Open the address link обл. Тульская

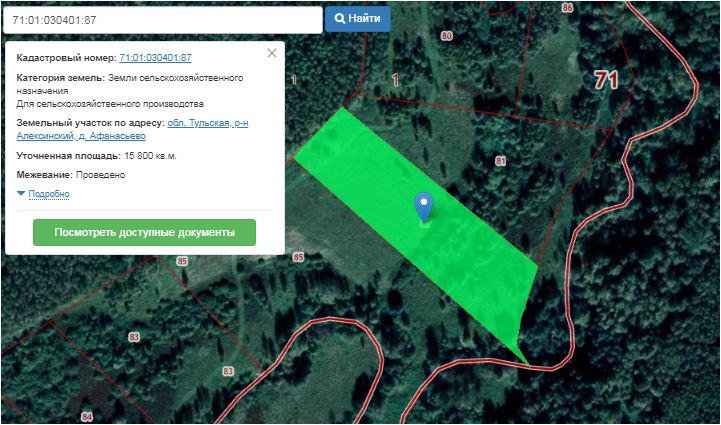132,130
